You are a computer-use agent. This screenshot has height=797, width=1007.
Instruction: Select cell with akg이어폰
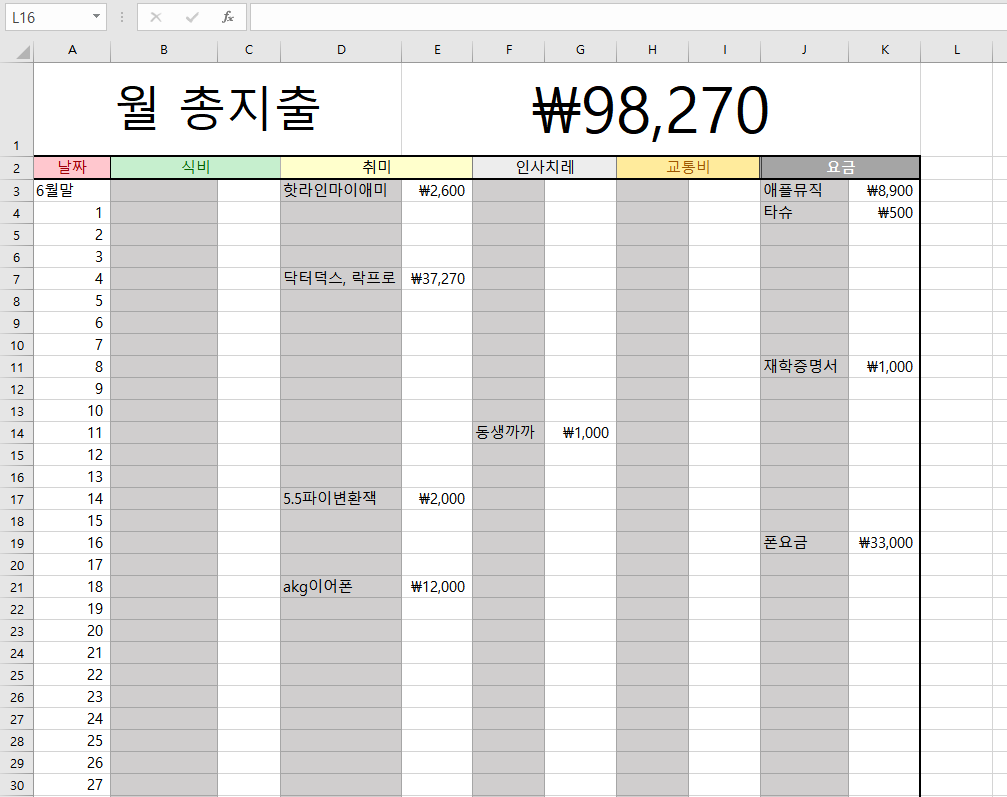tap(341, 587)
